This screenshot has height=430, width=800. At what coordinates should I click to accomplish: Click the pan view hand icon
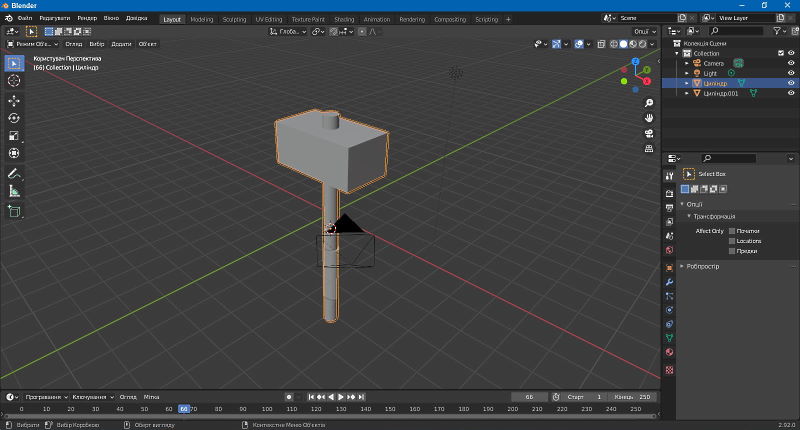point(649,118)
